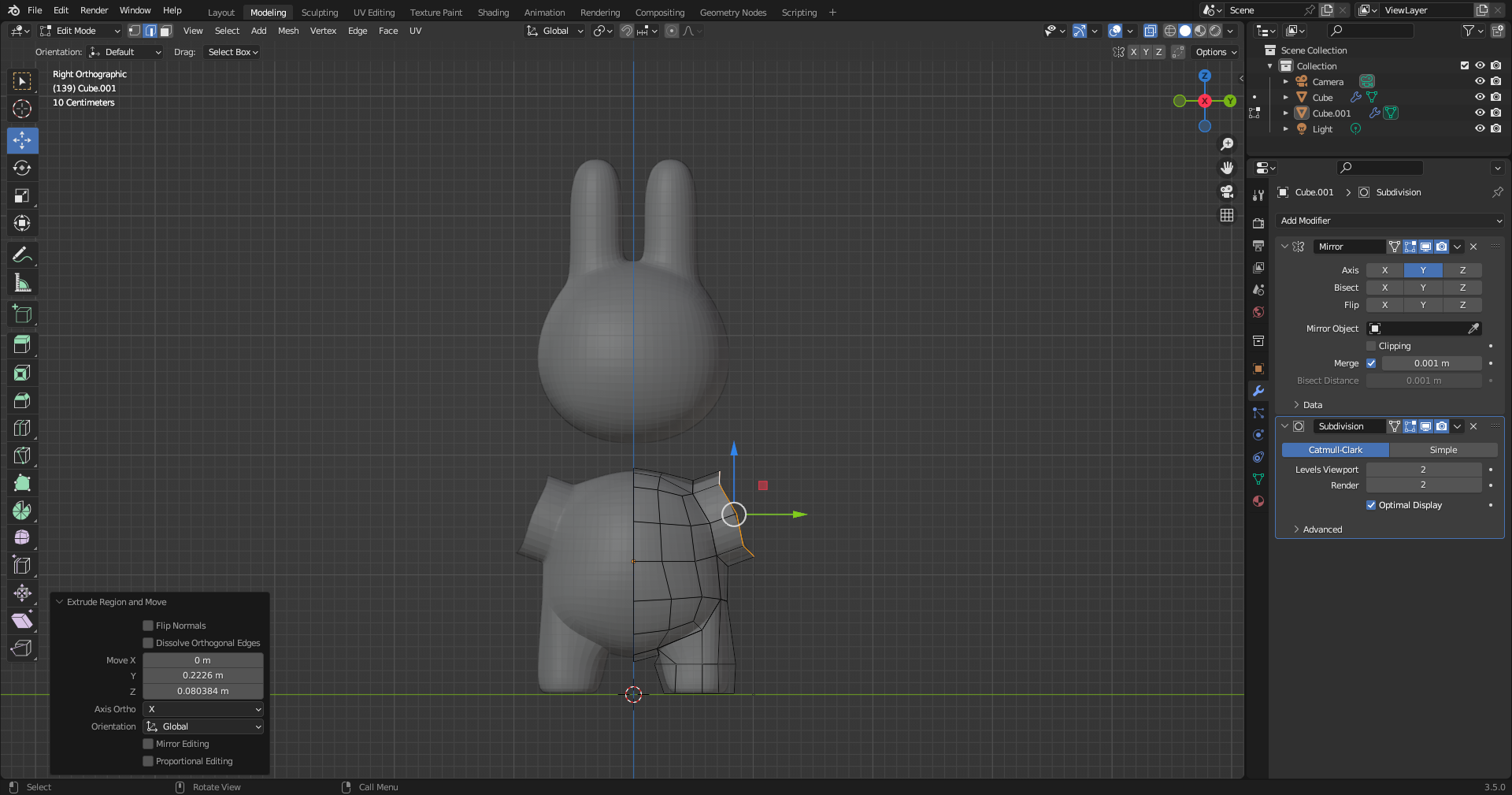This screenshot has width=1512, height=795.
Task: Select Catmull-Clark subdivision type
Action: pyautogui.click(x=1336, y=450)
